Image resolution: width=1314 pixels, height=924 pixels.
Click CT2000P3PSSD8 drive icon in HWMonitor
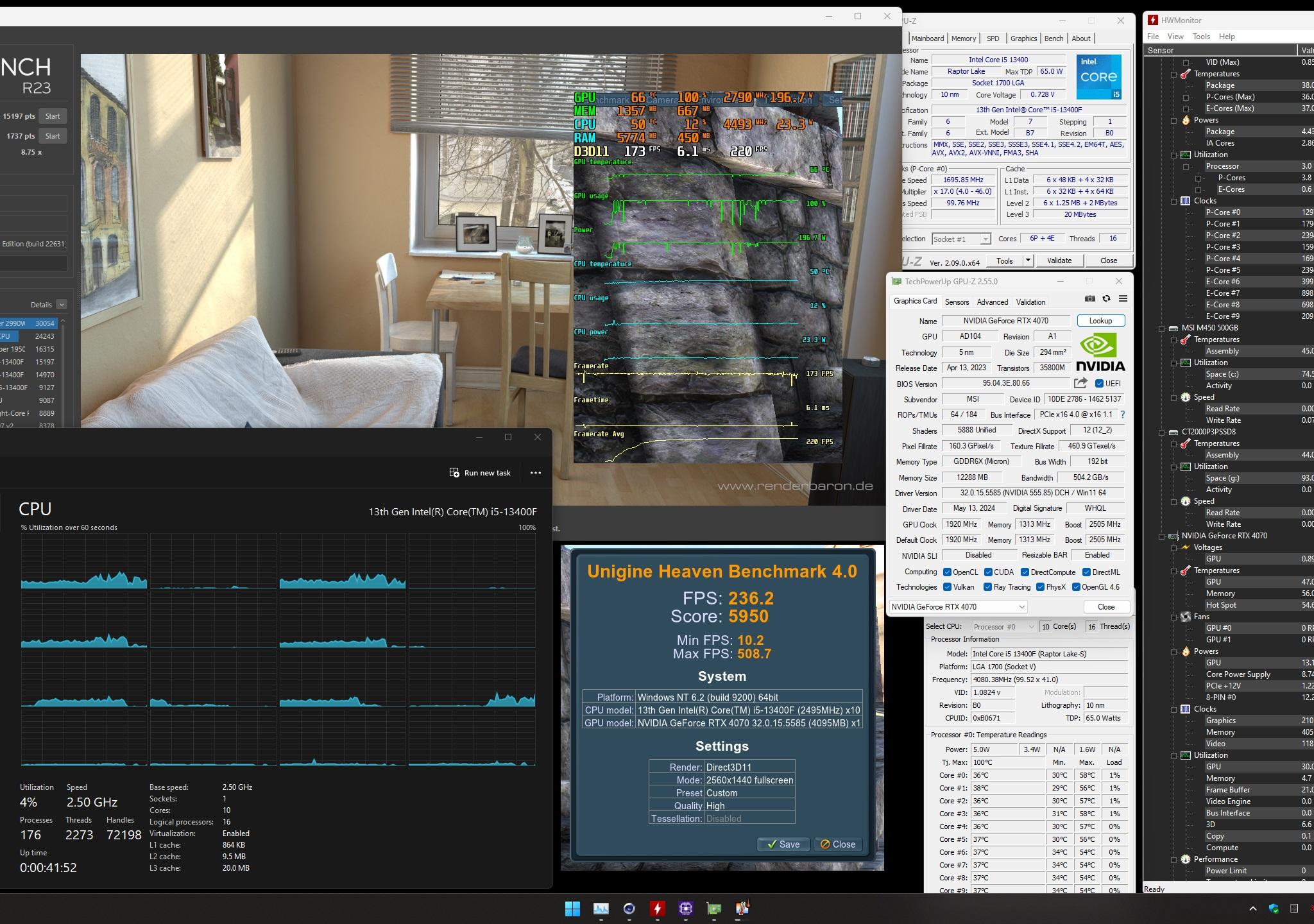pyautogui.click(x=1173, y=432)
